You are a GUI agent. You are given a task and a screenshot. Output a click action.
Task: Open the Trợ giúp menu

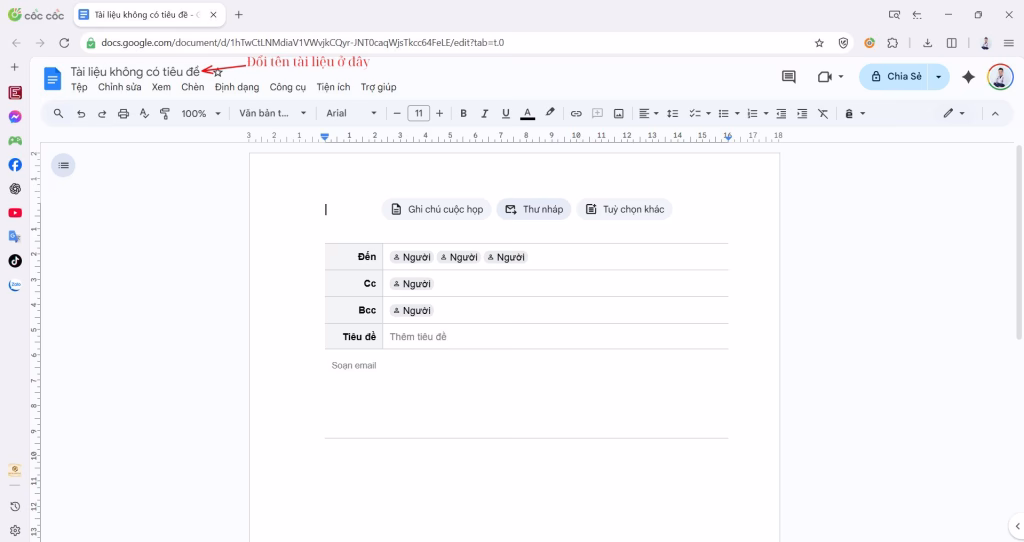379,87
